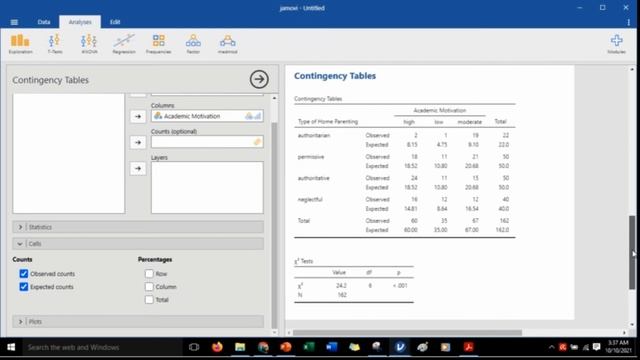This screenshot has height=360, width=640.
Task: Enable Column percentages checkbox
Action: (149, 287)
